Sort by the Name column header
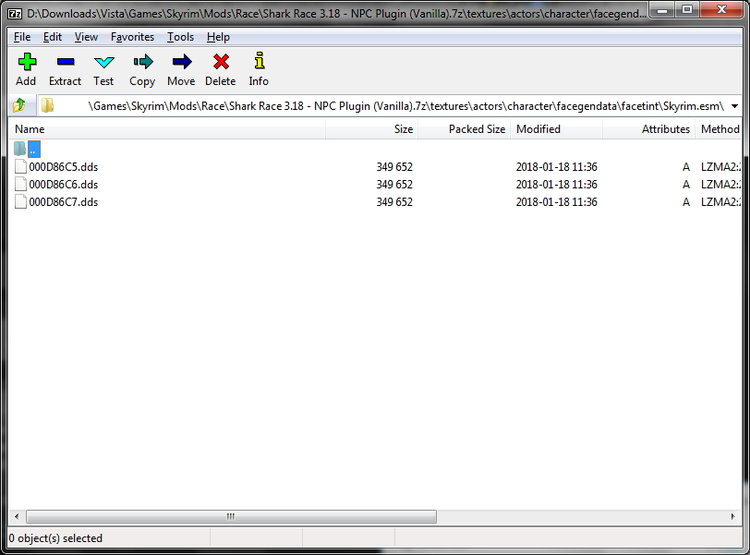 click(x=167, y=129)
